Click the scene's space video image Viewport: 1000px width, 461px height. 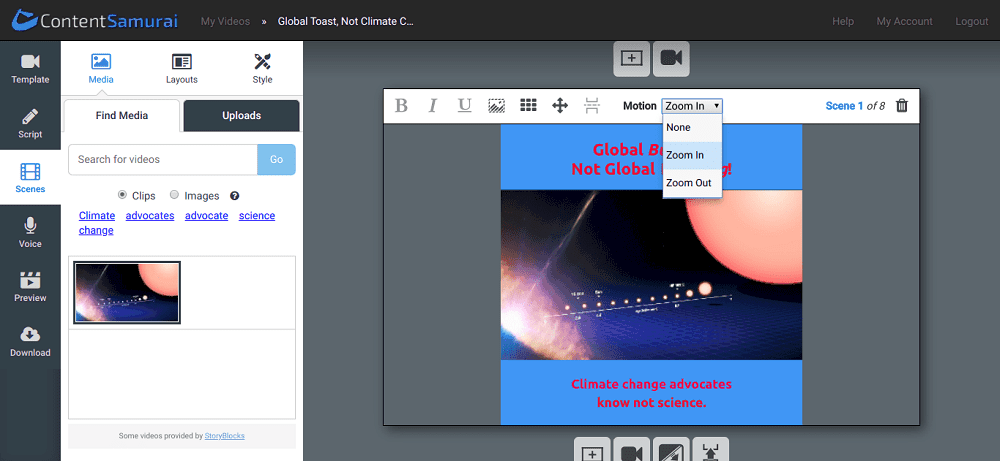651,275
